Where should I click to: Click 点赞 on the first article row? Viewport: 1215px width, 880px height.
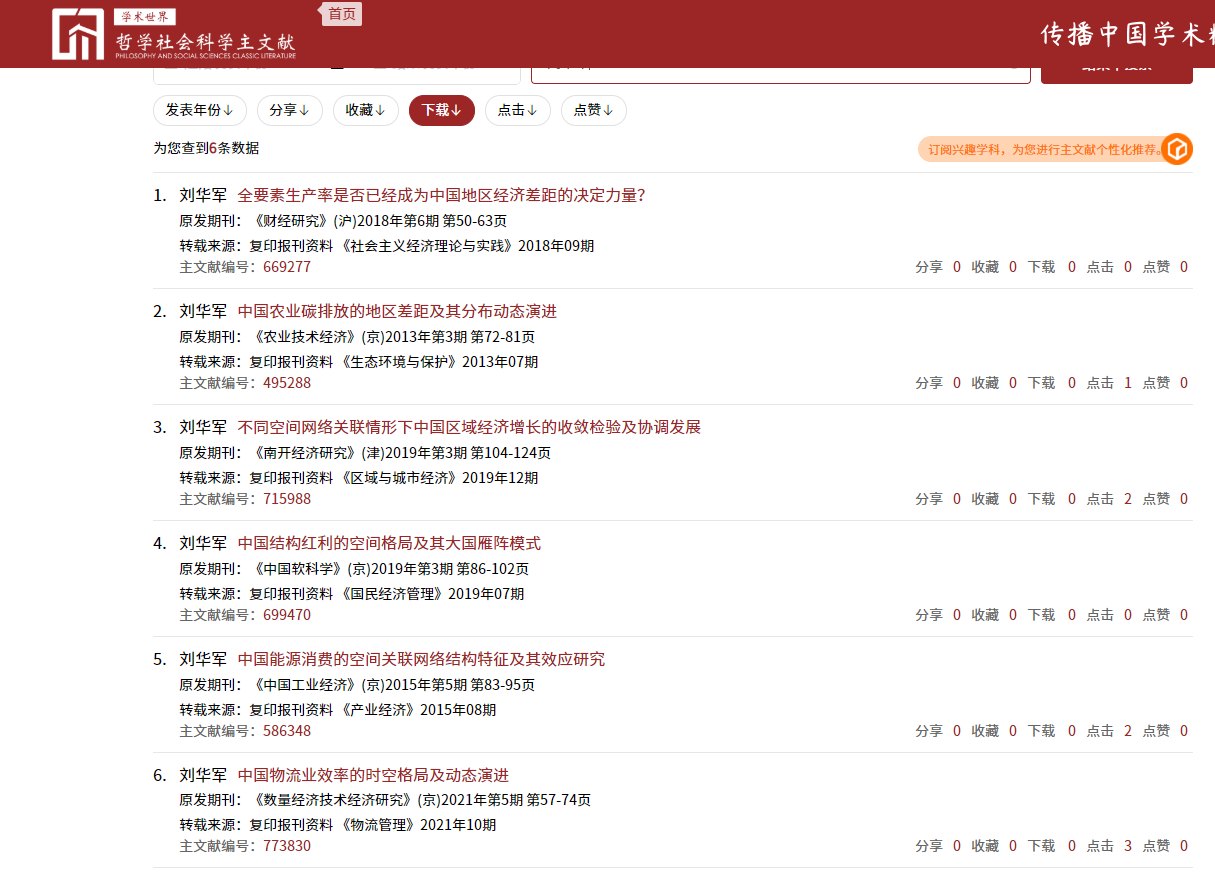1156,267
